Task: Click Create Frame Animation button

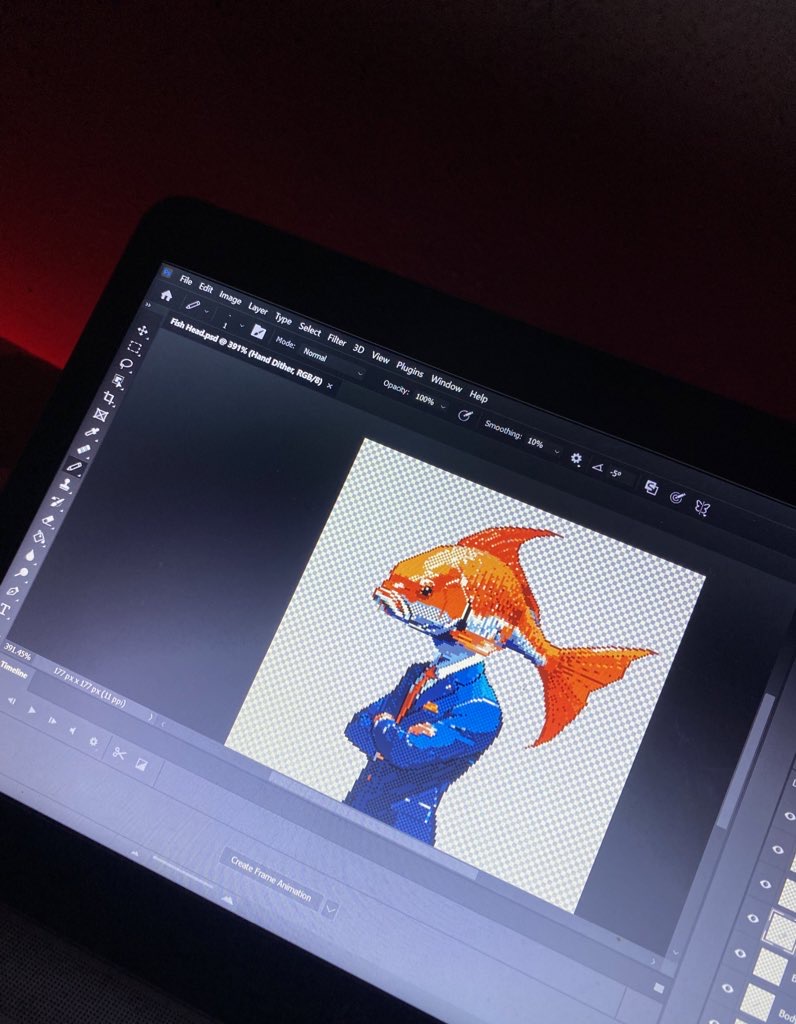Action: pos(270,878)
